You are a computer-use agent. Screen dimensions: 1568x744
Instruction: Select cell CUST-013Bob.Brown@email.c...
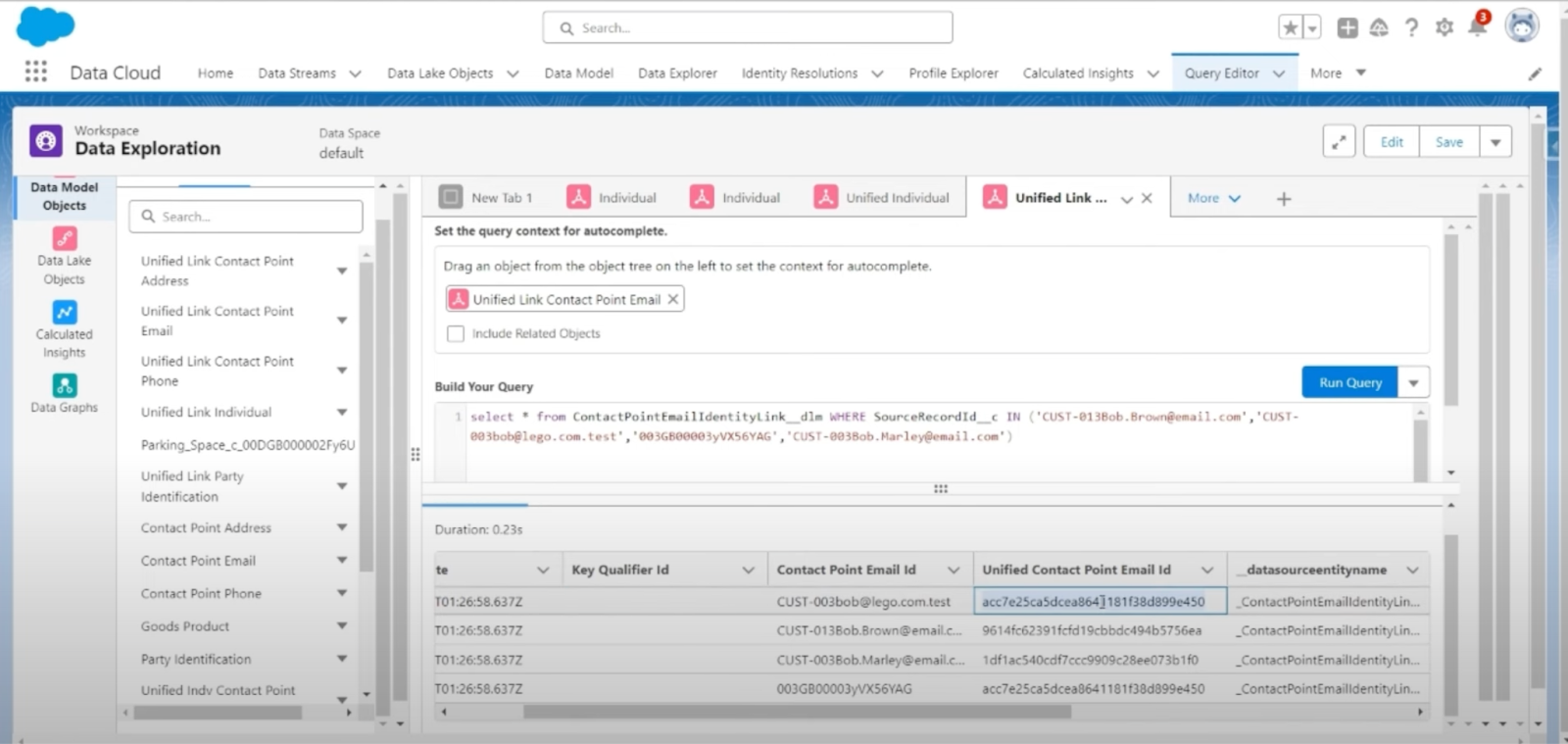[x=869, y=630]
